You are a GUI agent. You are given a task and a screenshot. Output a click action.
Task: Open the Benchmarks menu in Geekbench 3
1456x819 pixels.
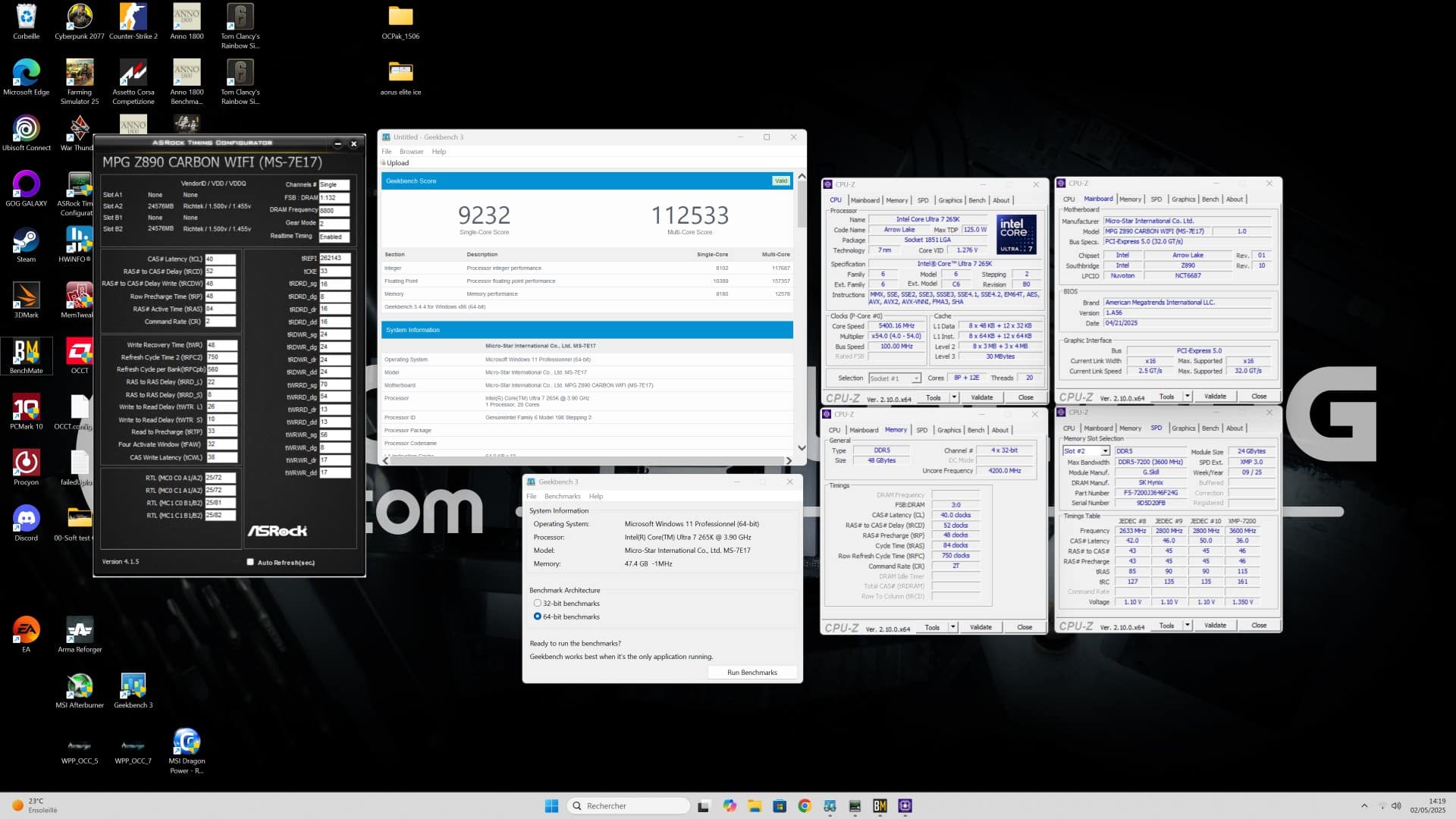[562, 496]
